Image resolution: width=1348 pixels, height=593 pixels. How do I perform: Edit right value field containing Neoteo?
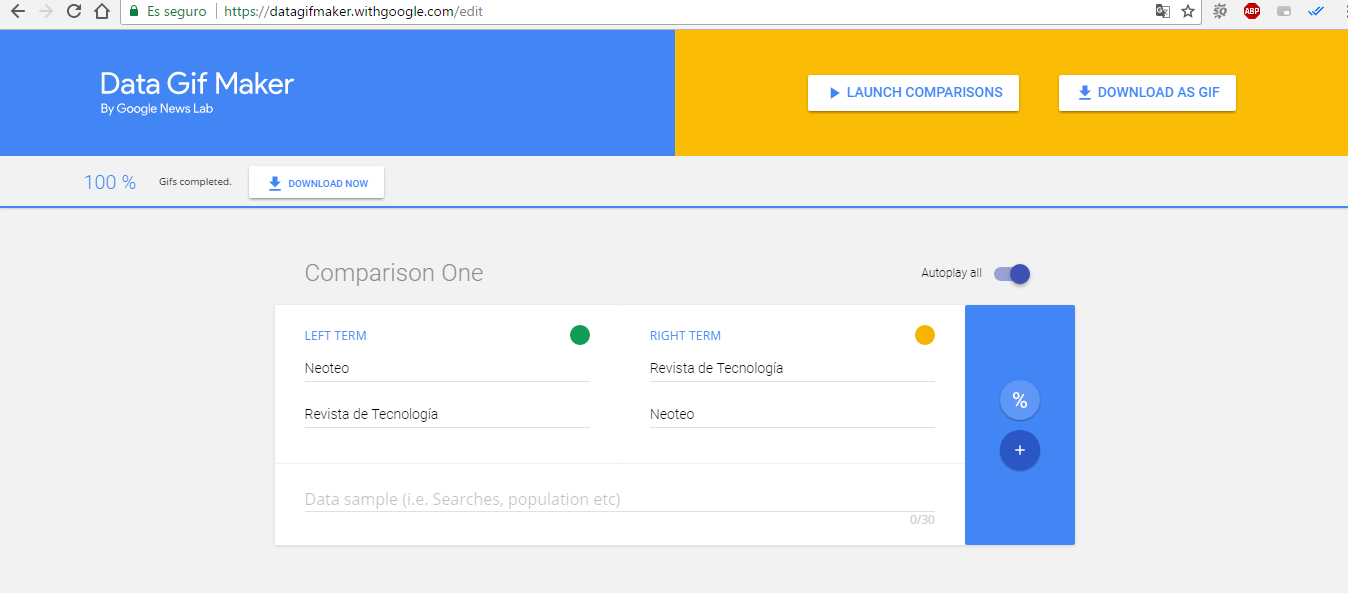792,415
